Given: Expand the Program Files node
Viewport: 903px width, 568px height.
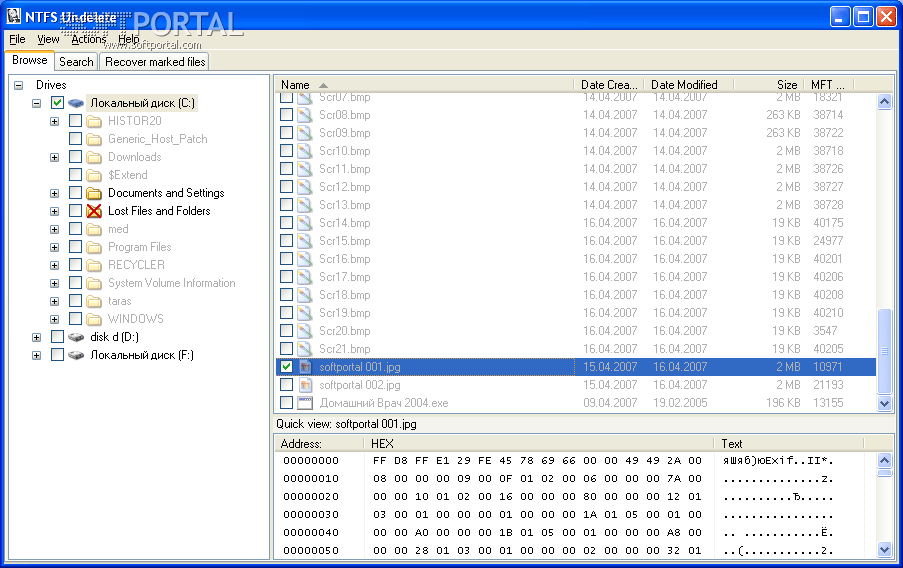Looking at the screenshot, I should (54, 248).
